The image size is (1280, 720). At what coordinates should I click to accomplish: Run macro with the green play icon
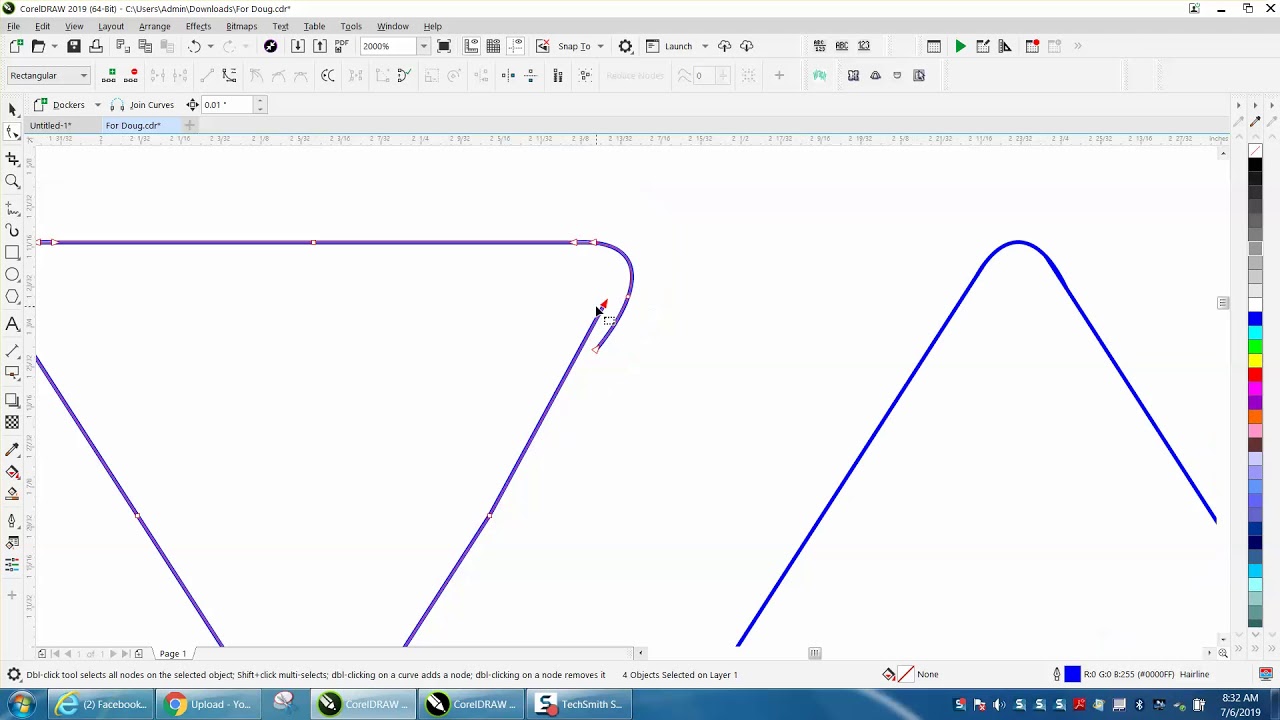(960, 46)
